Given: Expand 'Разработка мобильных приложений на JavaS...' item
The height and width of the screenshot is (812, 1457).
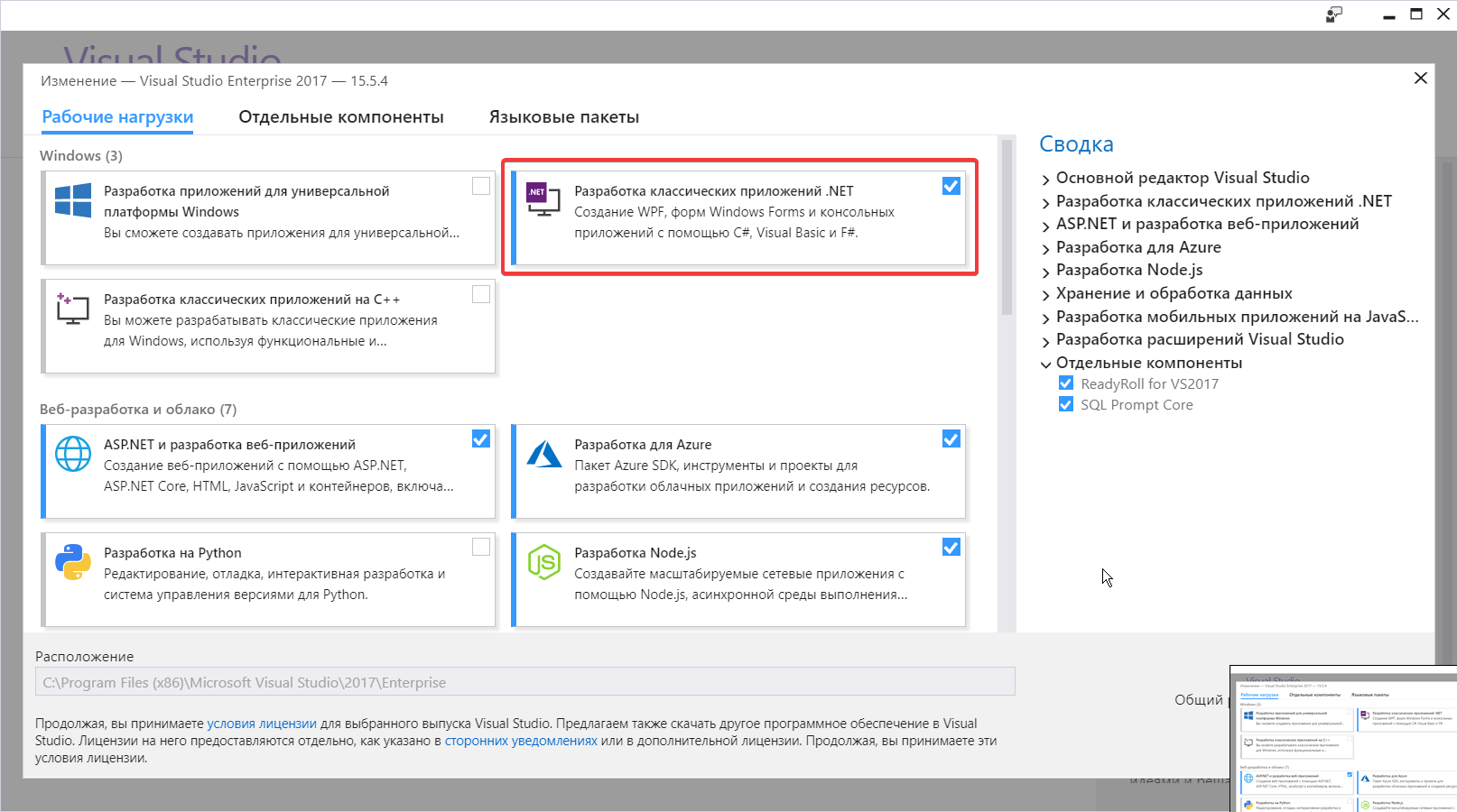Looking at the screenshot, I should coord(1046,318).
